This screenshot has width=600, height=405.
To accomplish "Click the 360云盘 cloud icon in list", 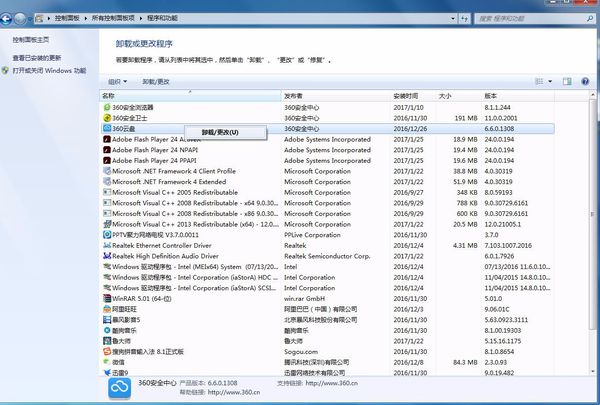I will tap(107, 129).
